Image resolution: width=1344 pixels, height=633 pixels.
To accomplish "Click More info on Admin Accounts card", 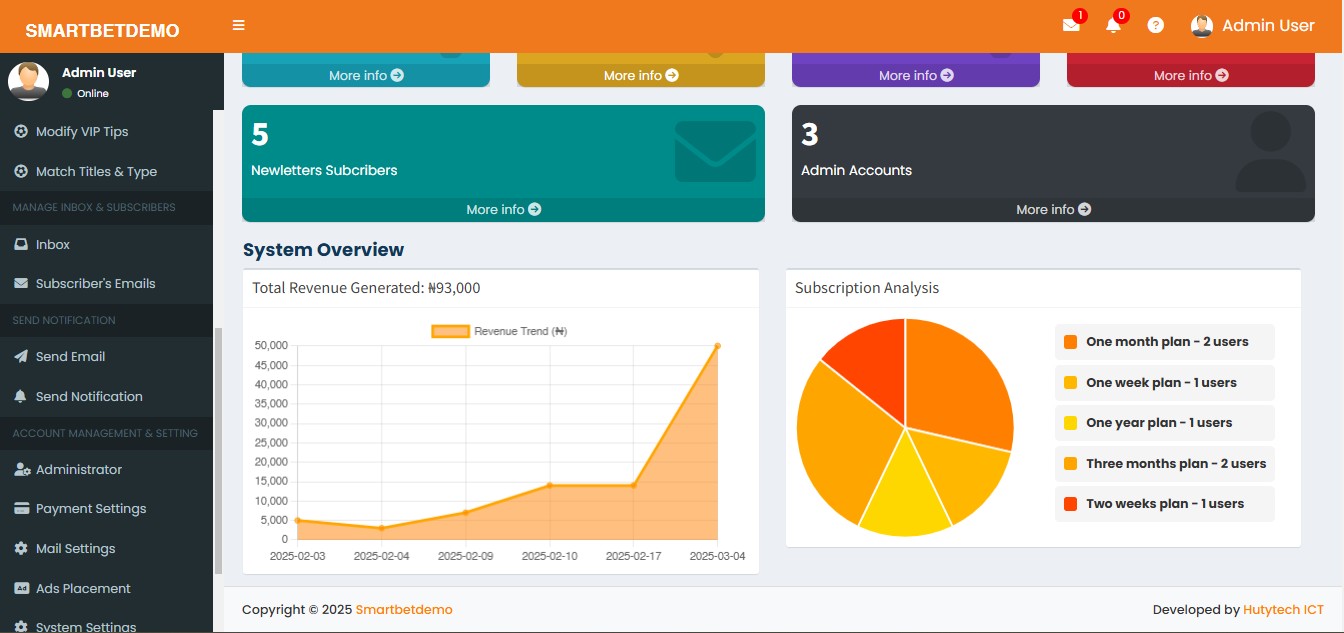I will point(1053,210).
